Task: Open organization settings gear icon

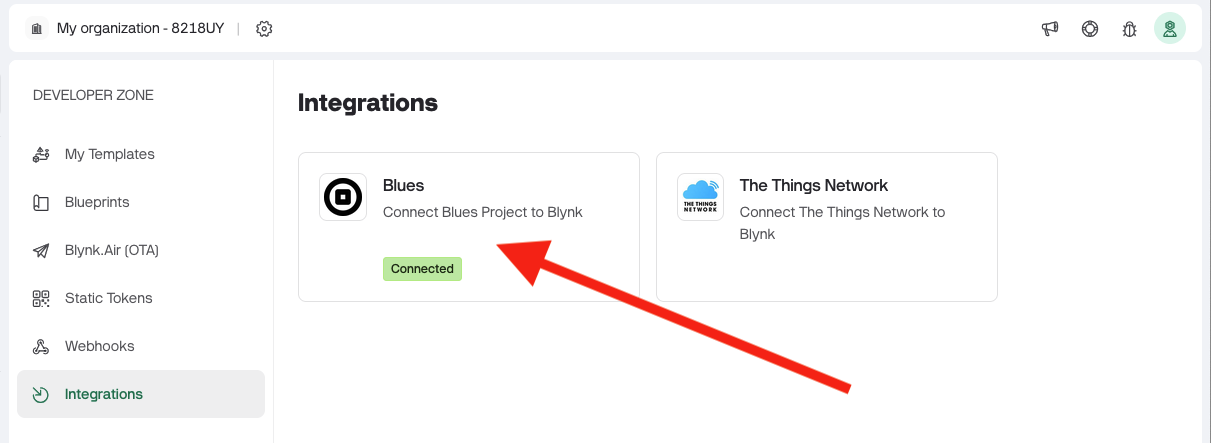Action: pyautogui.click(x=264, y=29)
